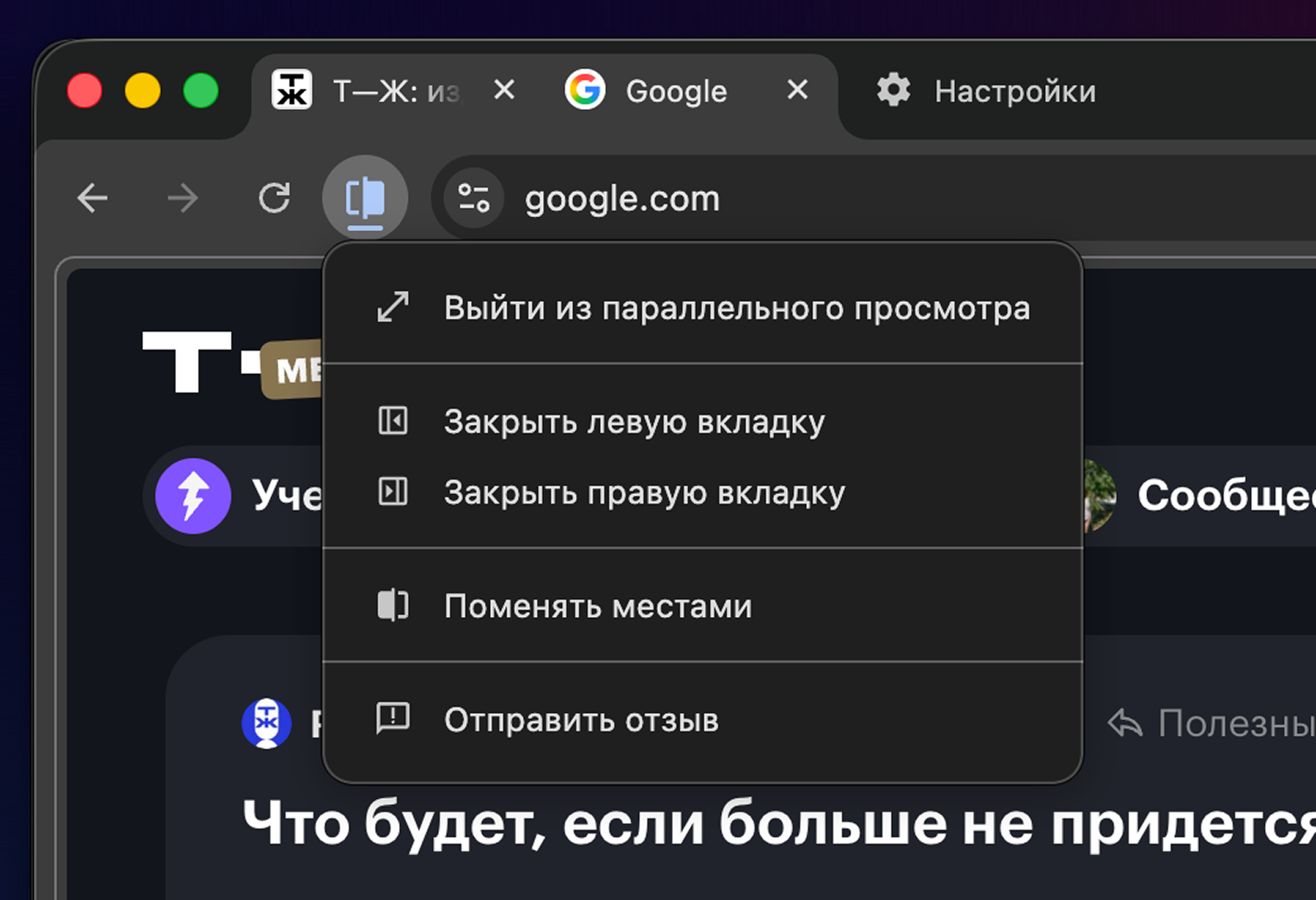Go back with the back arrow

(x=93, y=198)
